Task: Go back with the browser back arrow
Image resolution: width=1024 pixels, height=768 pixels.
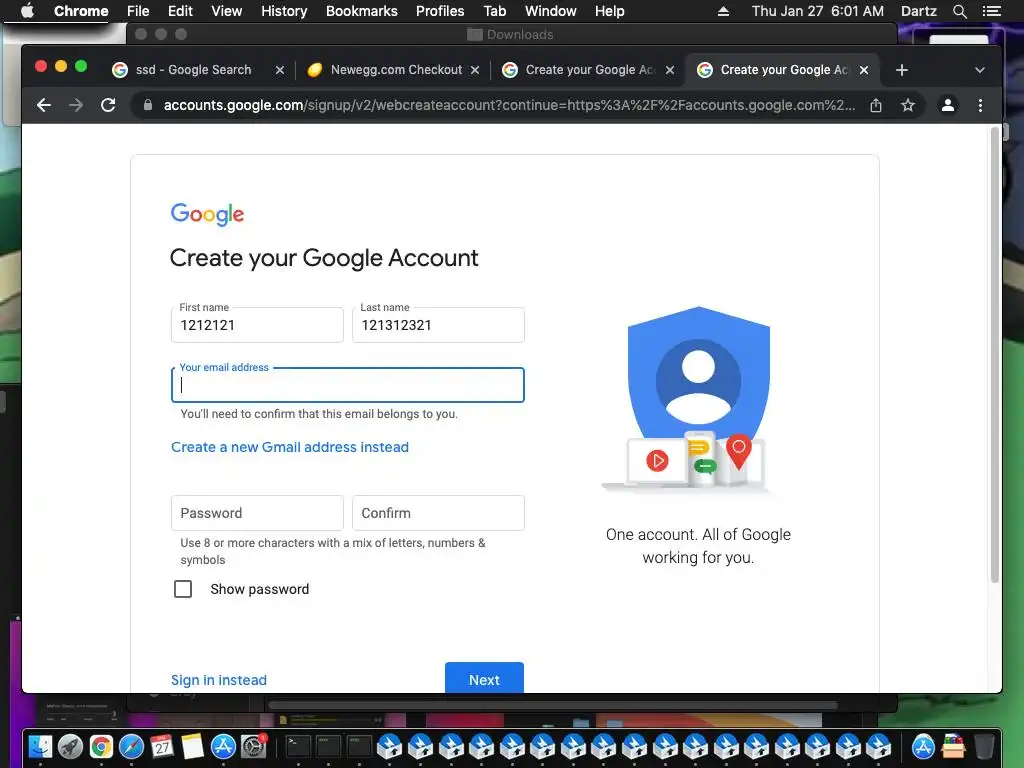Action: tap(44, 105)
